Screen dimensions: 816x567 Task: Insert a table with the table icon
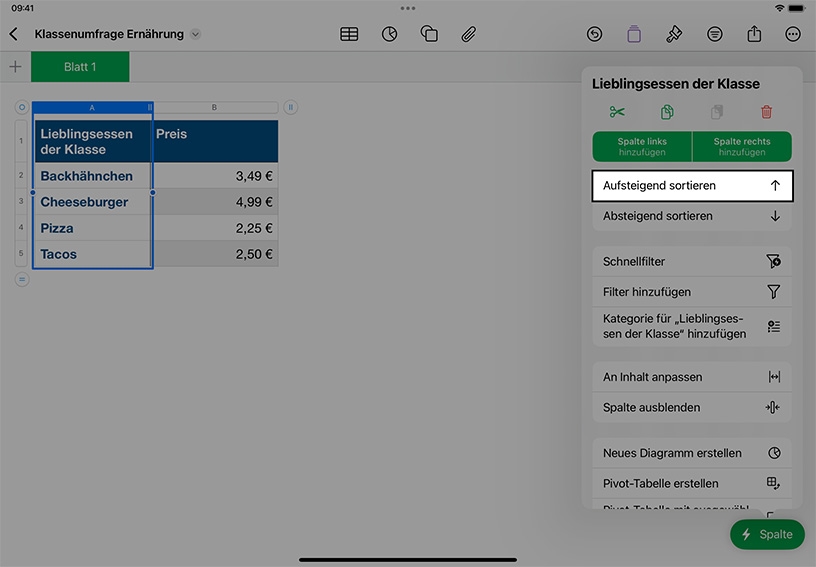[349, 34]
